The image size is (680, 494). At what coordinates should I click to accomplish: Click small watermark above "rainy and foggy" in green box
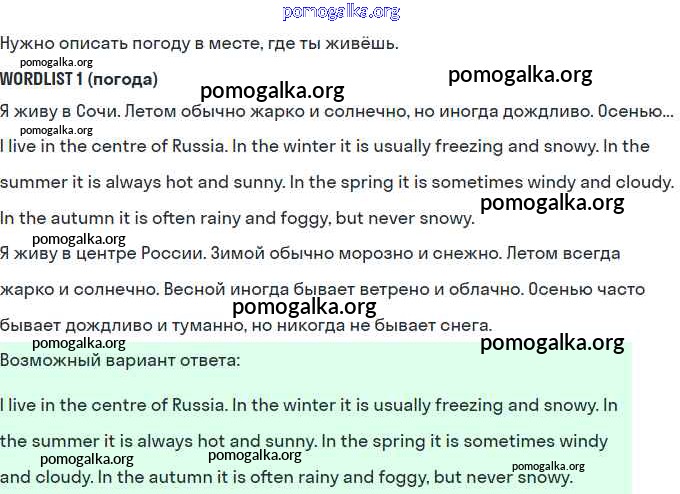pyautogui.click(x=255, y=455)
